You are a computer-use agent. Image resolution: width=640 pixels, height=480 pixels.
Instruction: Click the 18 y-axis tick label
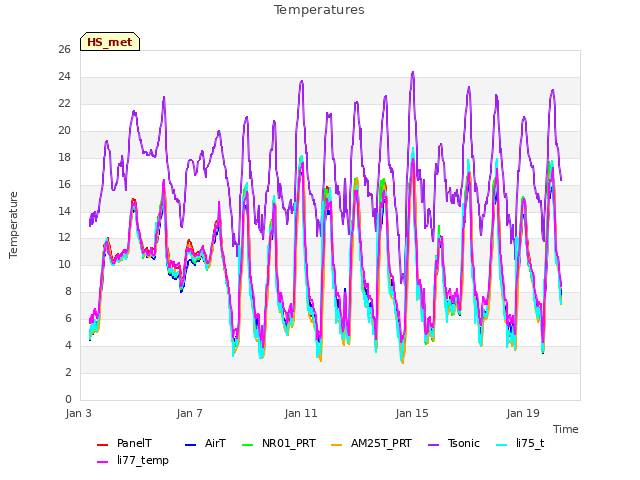click(64, 157)
